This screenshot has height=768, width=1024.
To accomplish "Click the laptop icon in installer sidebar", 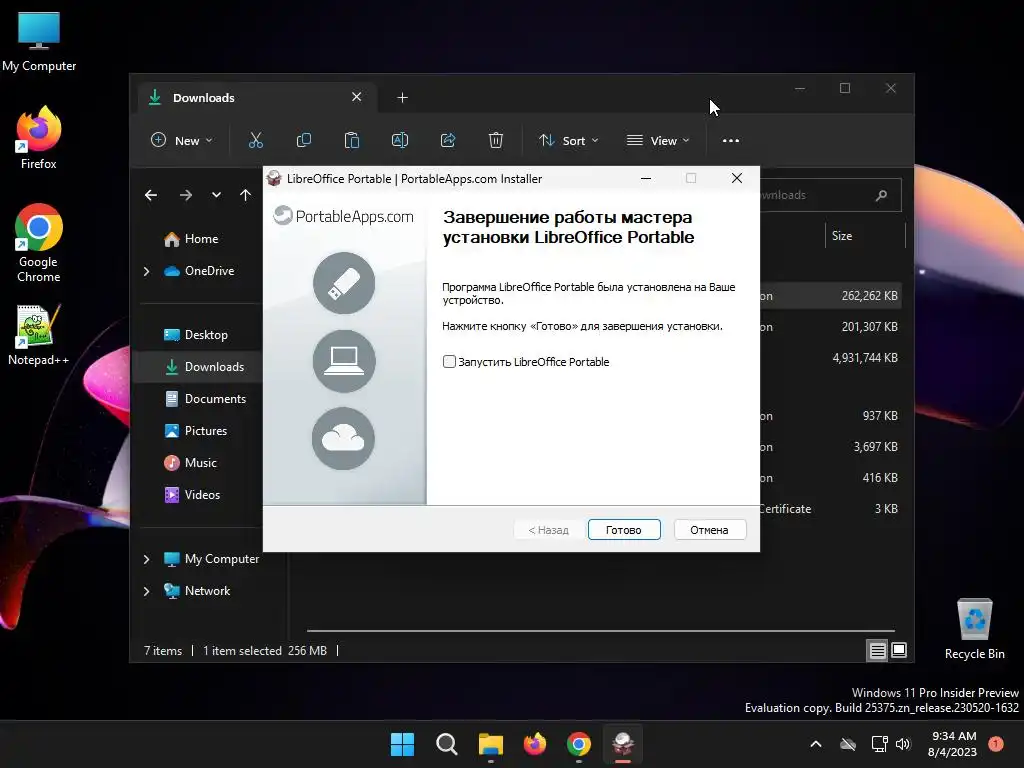I will (x=344, y=360).
